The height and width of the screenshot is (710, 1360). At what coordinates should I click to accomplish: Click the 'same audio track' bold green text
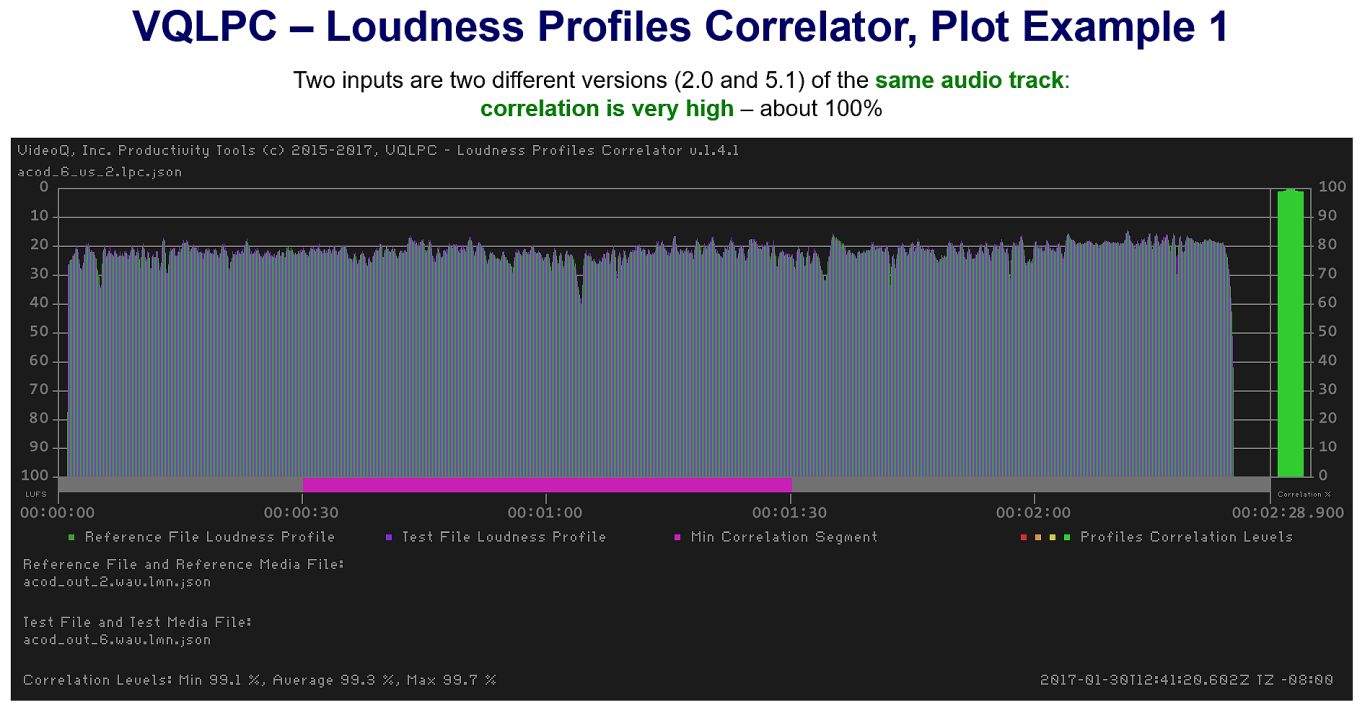tap(969, 80)
